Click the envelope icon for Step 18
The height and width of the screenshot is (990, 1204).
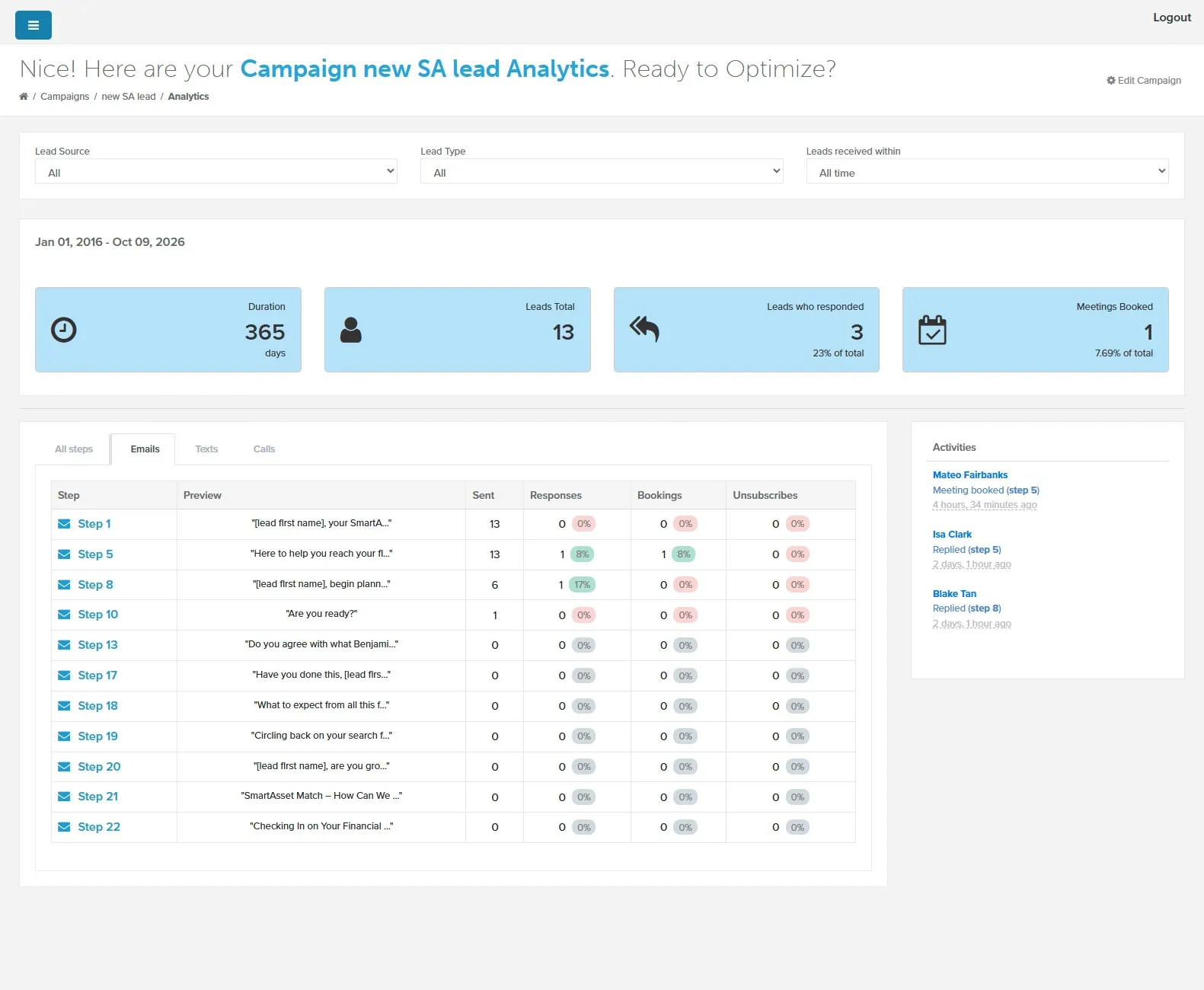(x=65, y=706)
